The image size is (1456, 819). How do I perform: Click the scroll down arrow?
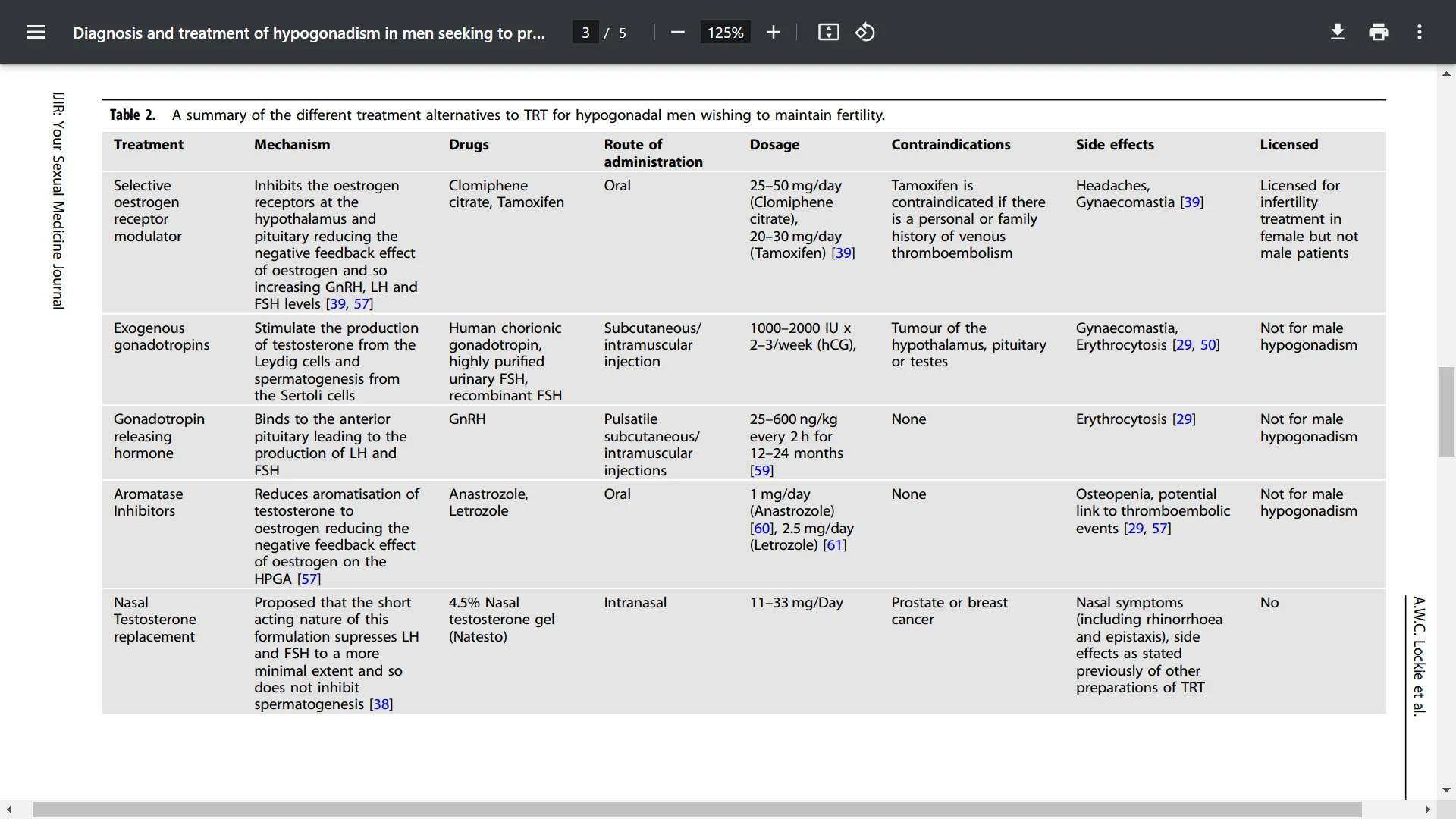tap(1446, 790)
